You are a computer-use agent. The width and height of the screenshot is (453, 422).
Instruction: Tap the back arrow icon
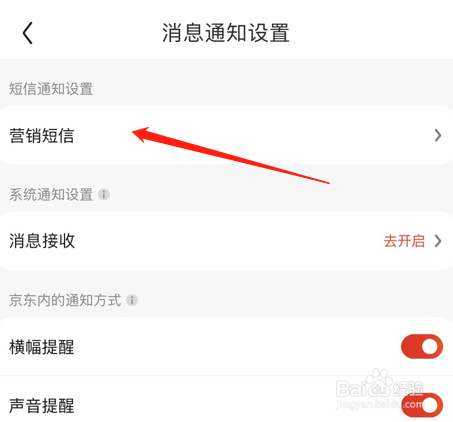28,33
